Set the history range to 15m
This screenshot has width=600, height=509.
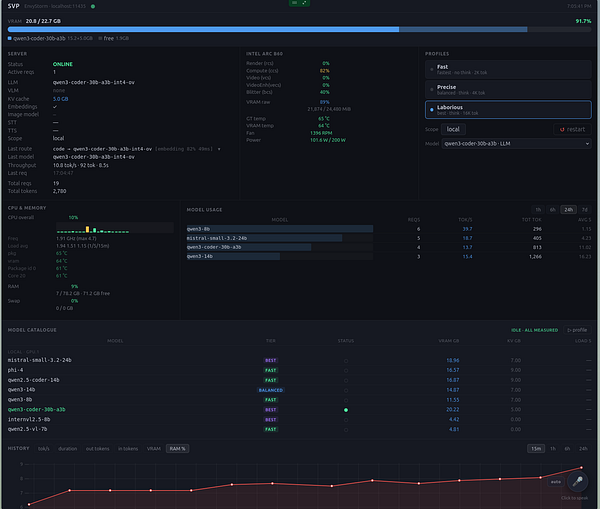click(536, 449)
